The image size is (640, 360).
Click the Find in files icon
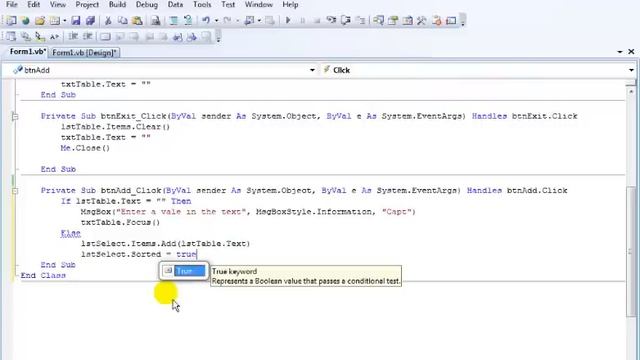(x=155, y=20)
